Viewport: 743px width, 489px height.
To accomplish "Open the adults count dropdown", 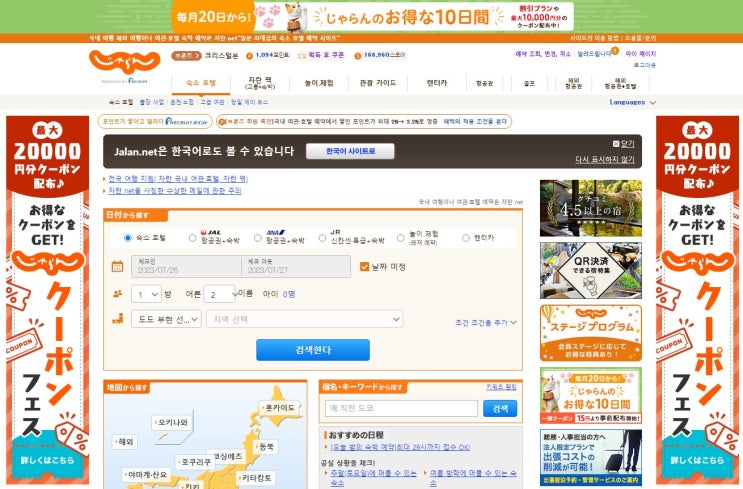I will coord(220,294).
